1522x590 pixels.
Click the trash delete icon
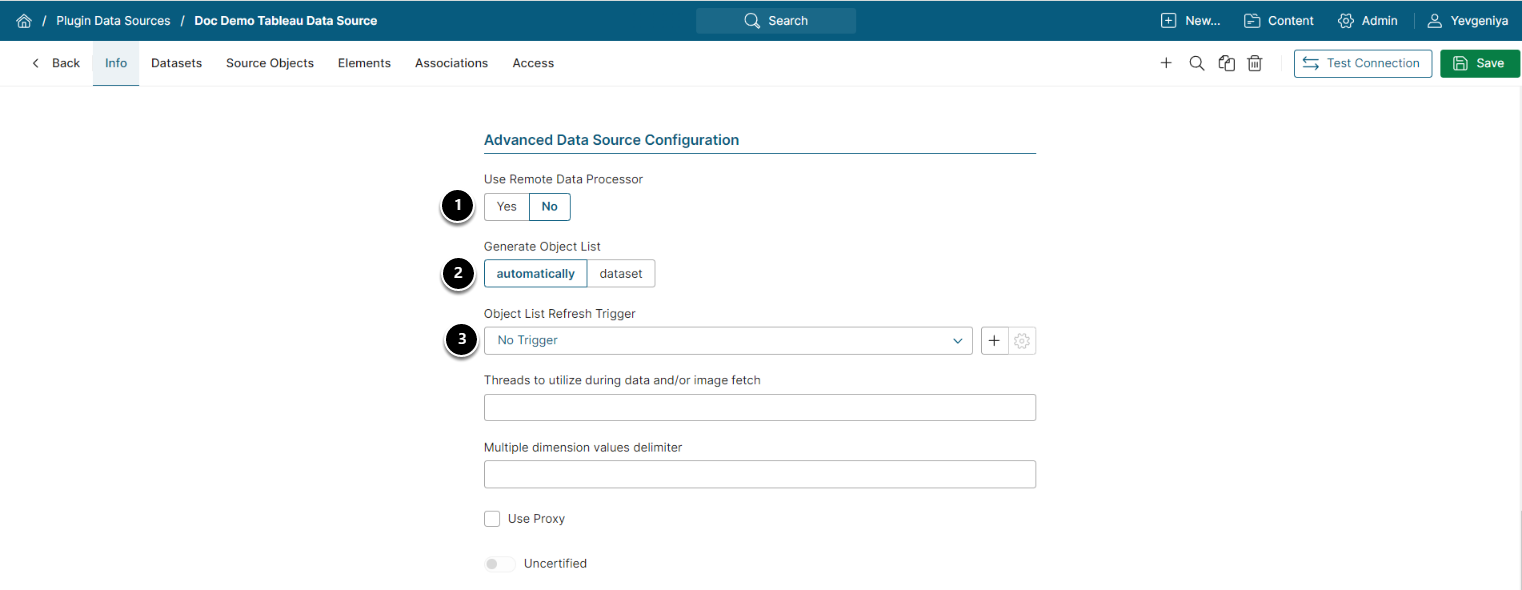point(1255,63)
